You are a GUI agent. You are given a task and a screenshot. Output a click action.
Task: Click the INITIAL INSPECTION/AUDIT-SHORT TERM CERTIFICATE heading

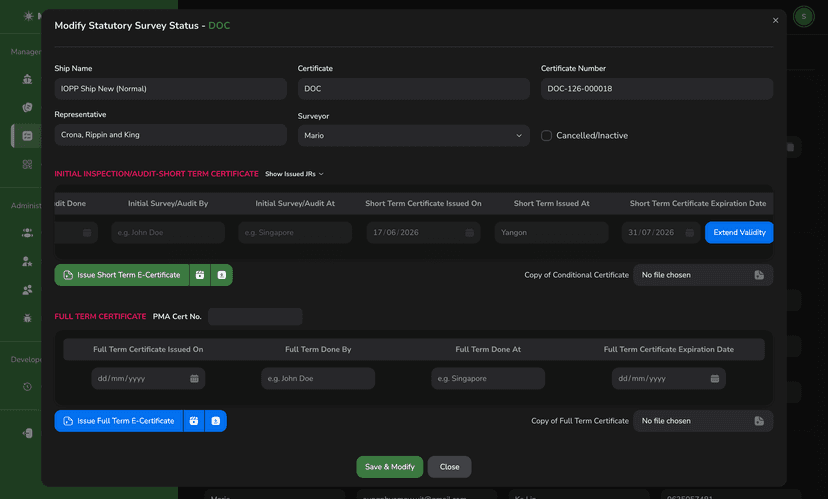156,174
